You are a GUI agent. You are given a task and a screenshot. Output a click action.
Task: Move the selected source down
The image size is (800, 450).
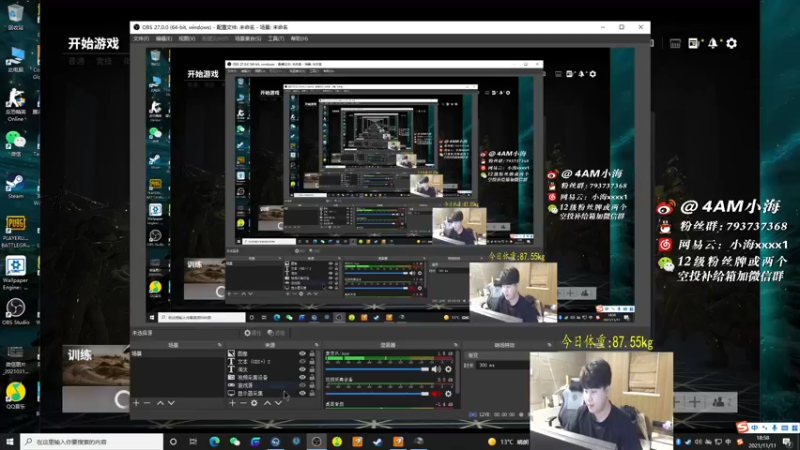[x=278, y=403]
